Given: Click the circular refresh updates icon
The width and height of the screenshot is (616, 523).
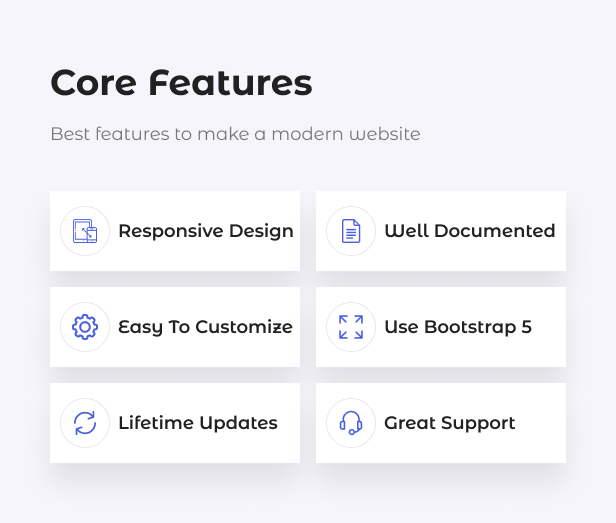Looking at the screenshot, I should (x=85, y=423).
